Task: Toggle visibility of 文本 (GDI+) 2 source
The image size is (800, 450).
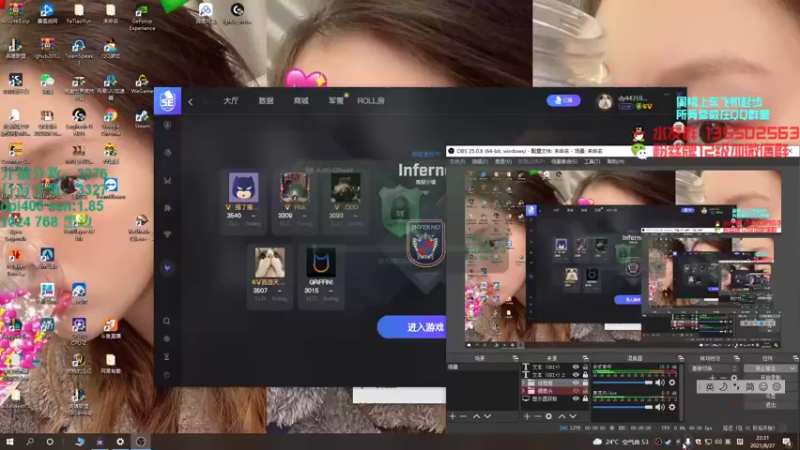Action: pyautogui.click(x=576, y=374)
